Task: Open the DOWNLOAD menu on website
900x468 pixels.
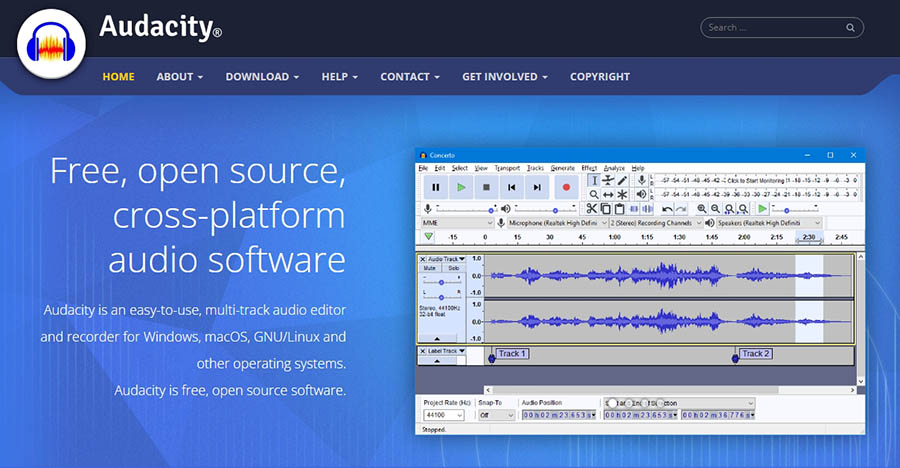Action: click(263, 76)
